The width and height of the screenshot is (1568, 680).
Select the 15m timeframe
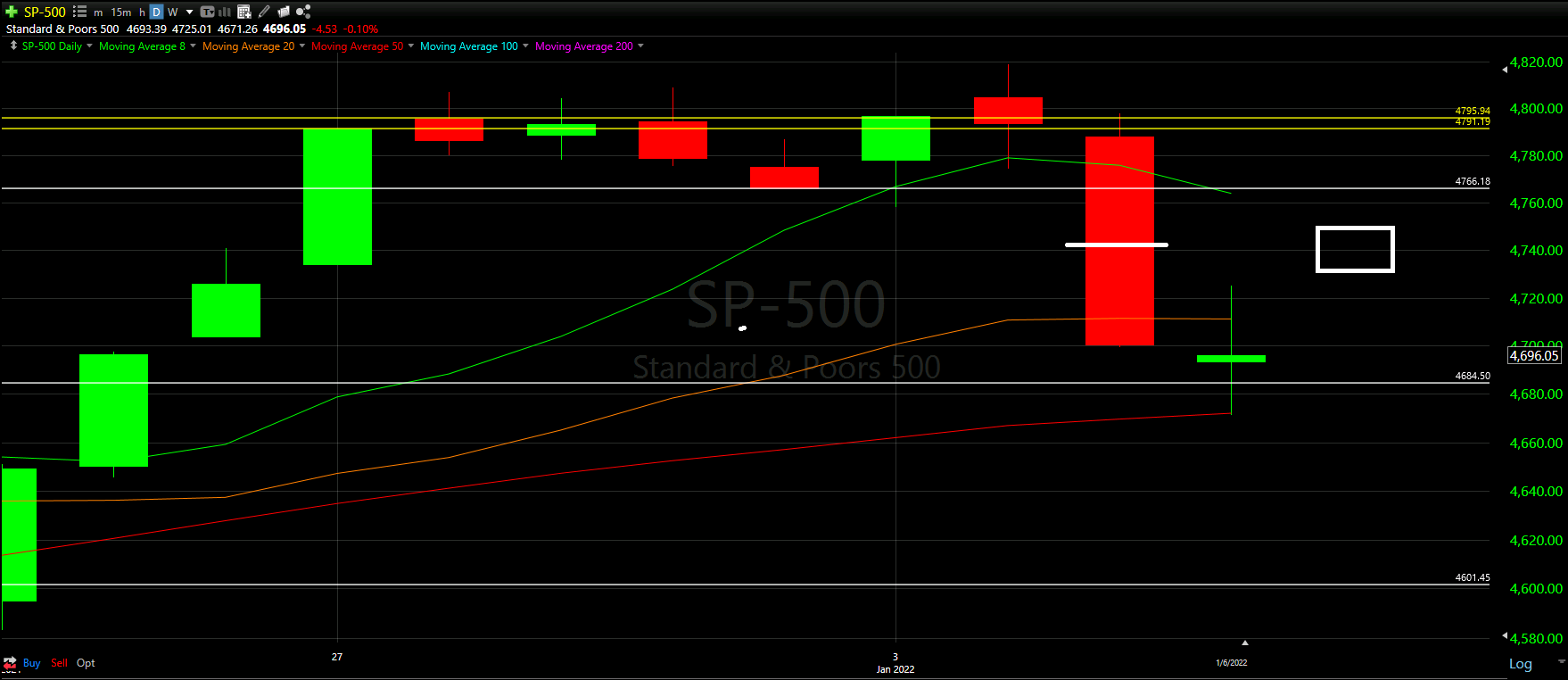(121, 12)
